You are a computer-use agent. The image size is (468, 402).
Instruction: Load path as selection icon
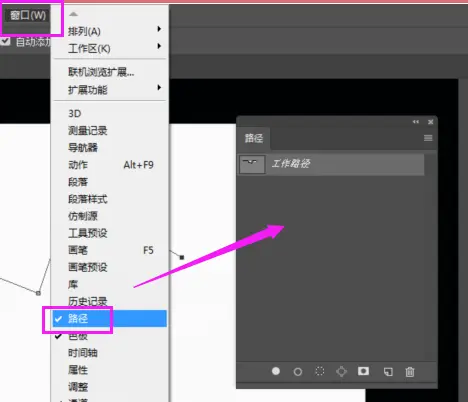(320, 371)
